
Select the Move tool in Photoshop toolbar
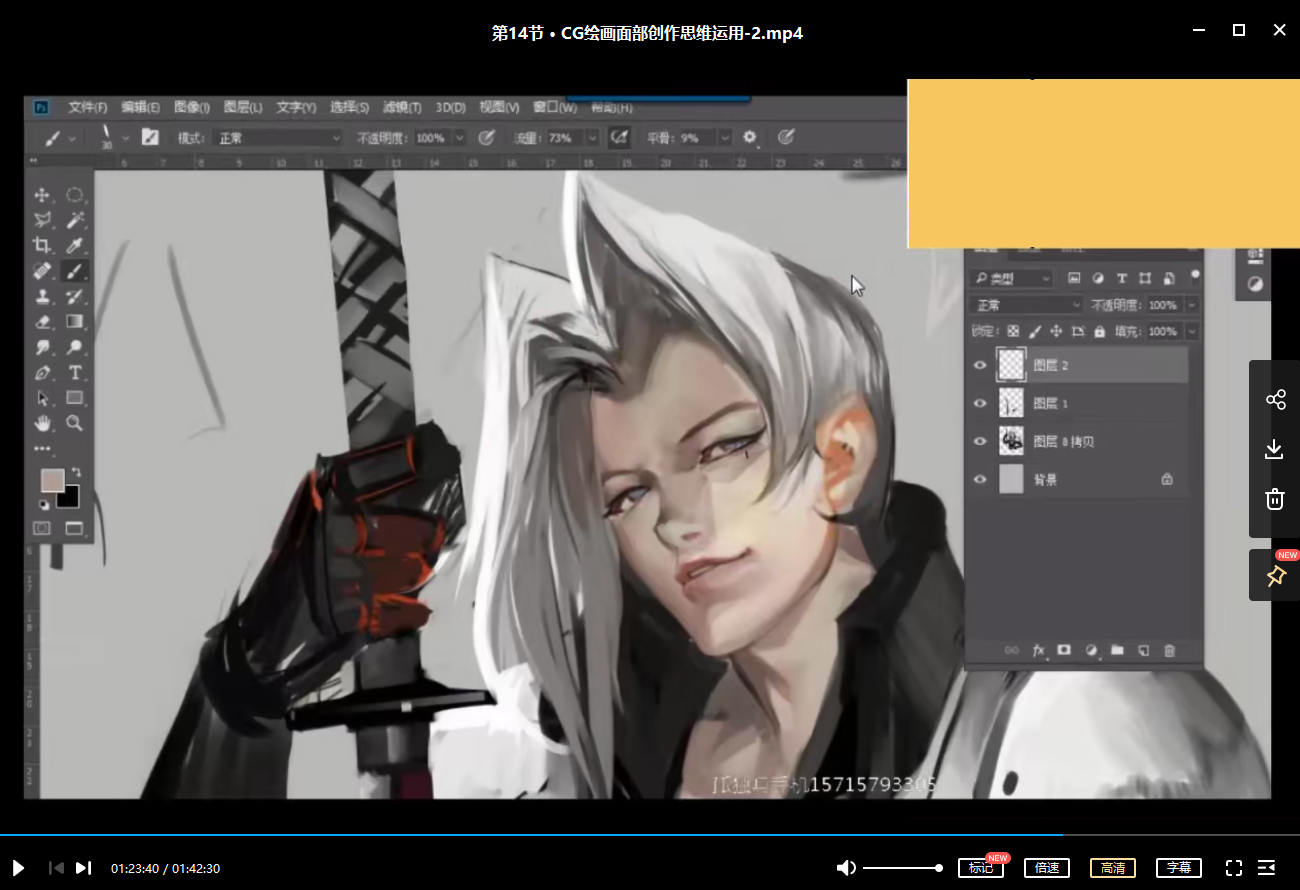[42, 194]
